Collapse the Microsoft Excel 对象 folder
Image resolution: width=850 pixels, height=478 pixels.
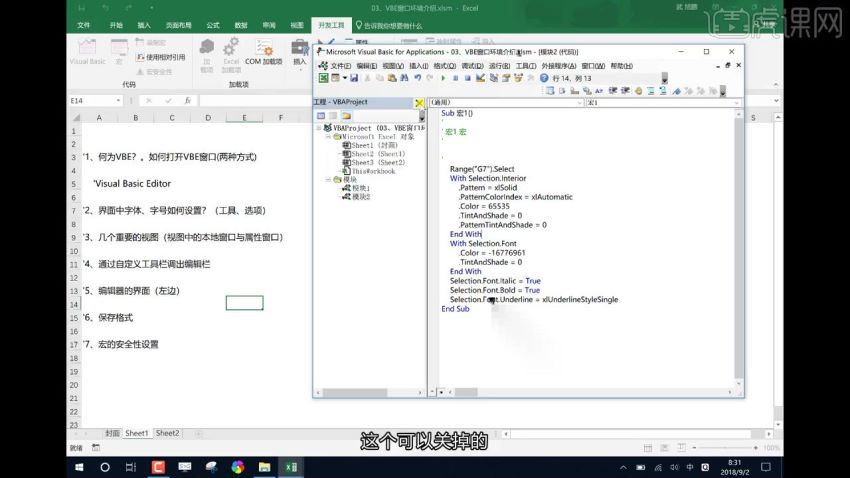(x=328, y=137)
